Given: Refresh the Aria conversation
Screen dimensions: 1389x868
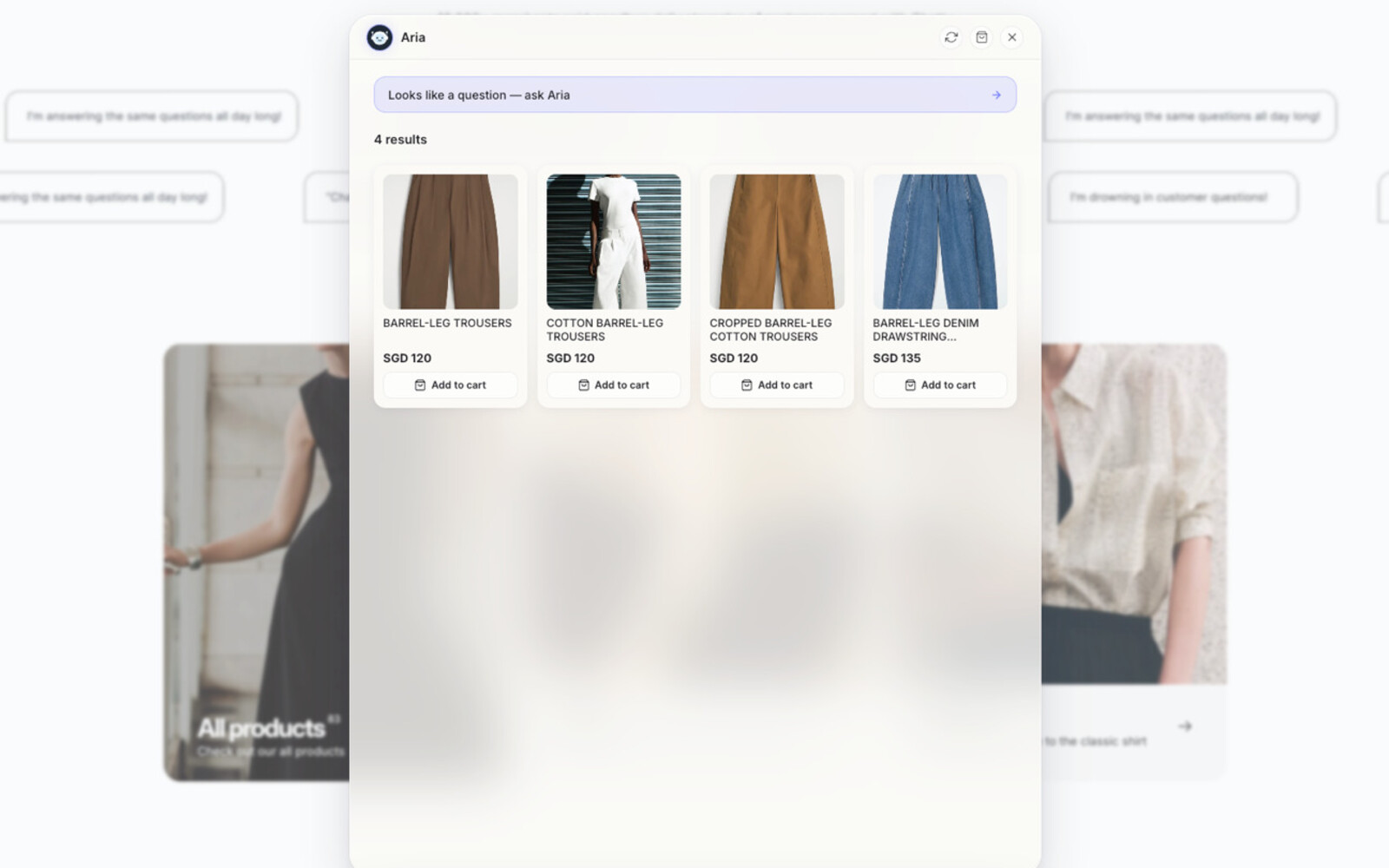Looking at the screenshot, I should [x=951, y=37].
